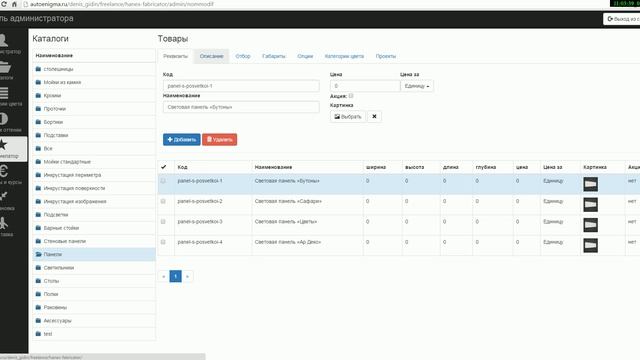The image size is (640, 360).
Task: Toggle the Акция checkbox
Action: point(351,96)
